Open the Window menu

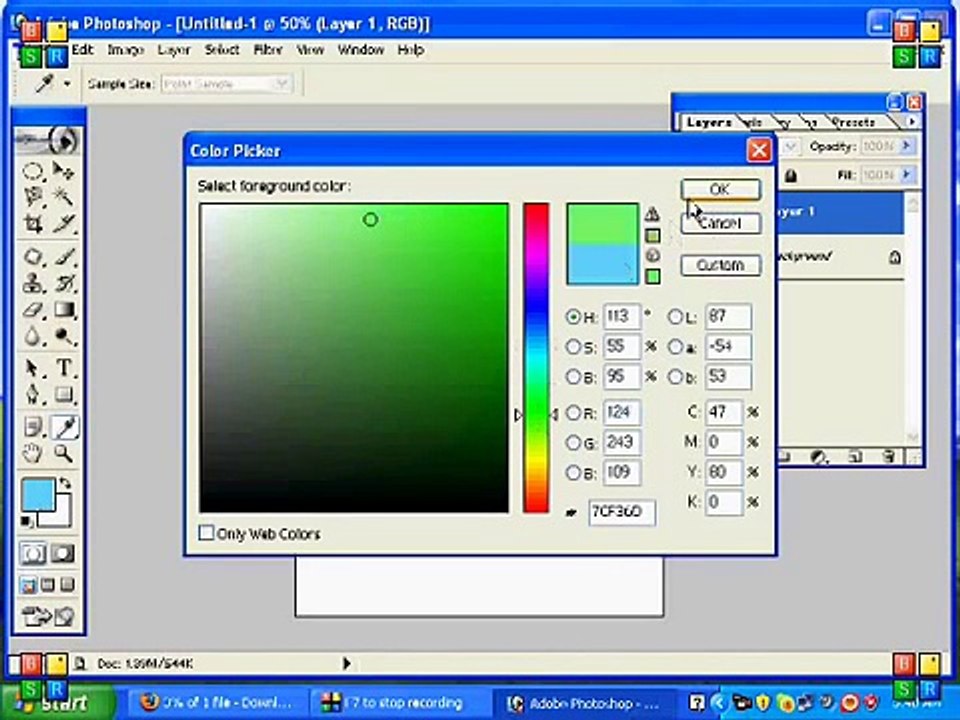tap(361, 50)
